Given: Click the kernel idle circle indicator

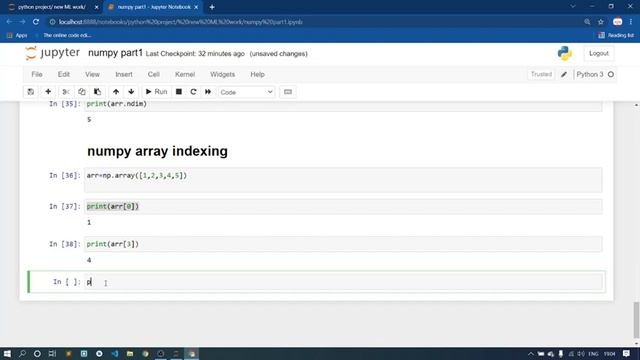Looking at the screenshot, I should 611,74.
